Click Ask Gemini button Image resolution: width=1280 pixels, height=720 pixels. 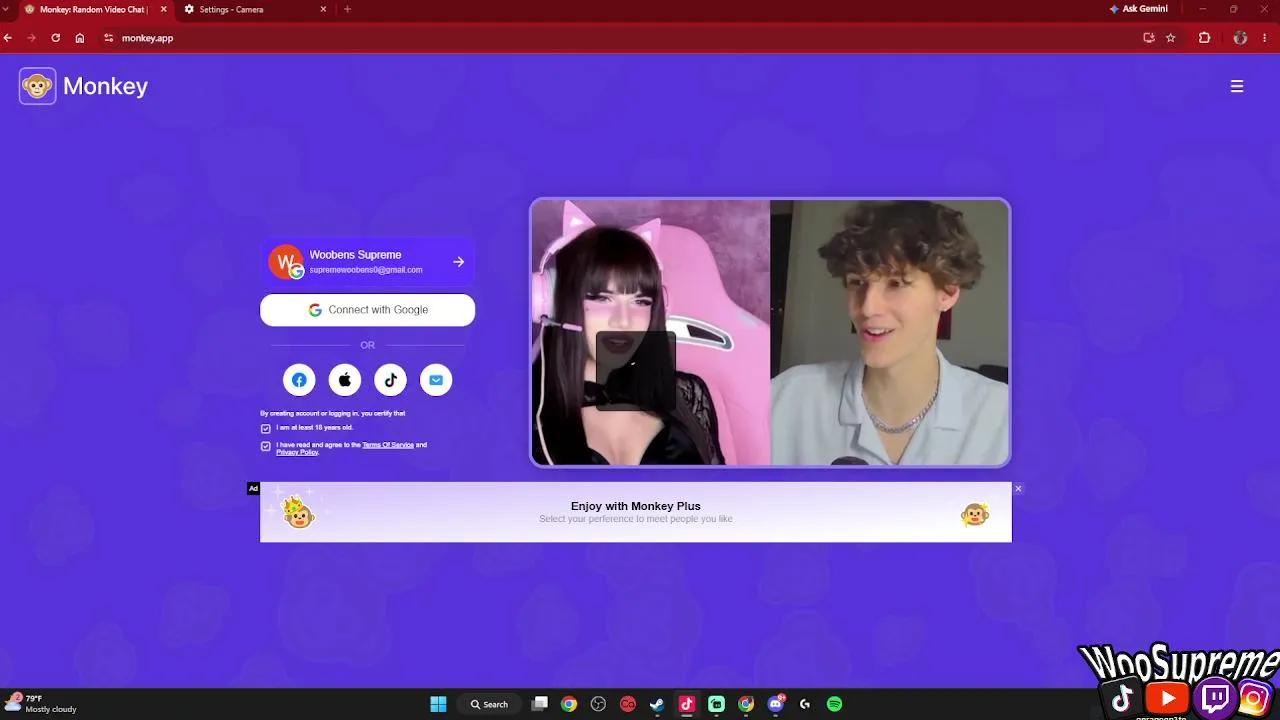pyautogui.click(x=1138, y=9)
